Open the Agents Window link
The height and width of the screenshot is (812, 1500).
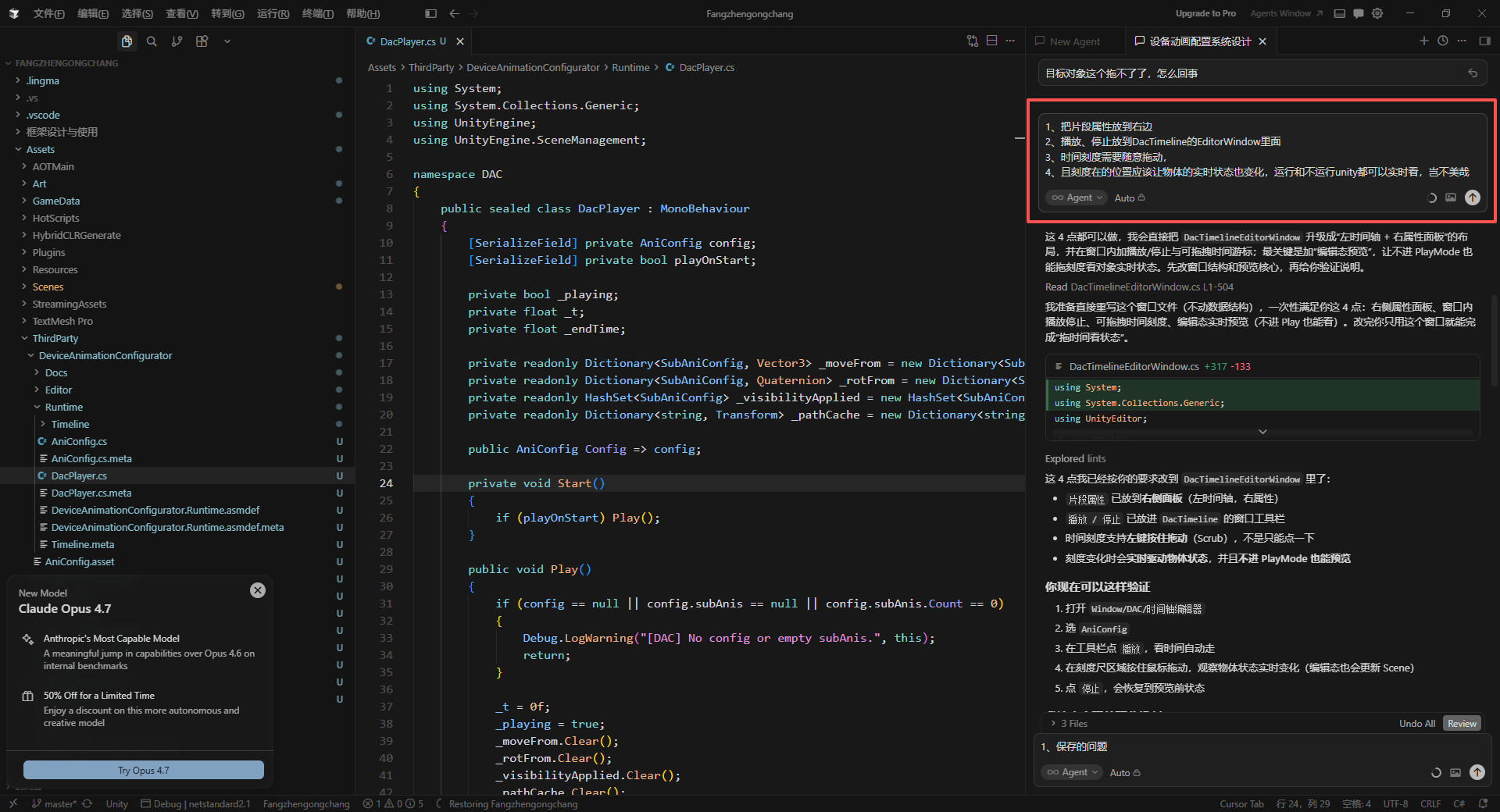(x=1286, y=13)
